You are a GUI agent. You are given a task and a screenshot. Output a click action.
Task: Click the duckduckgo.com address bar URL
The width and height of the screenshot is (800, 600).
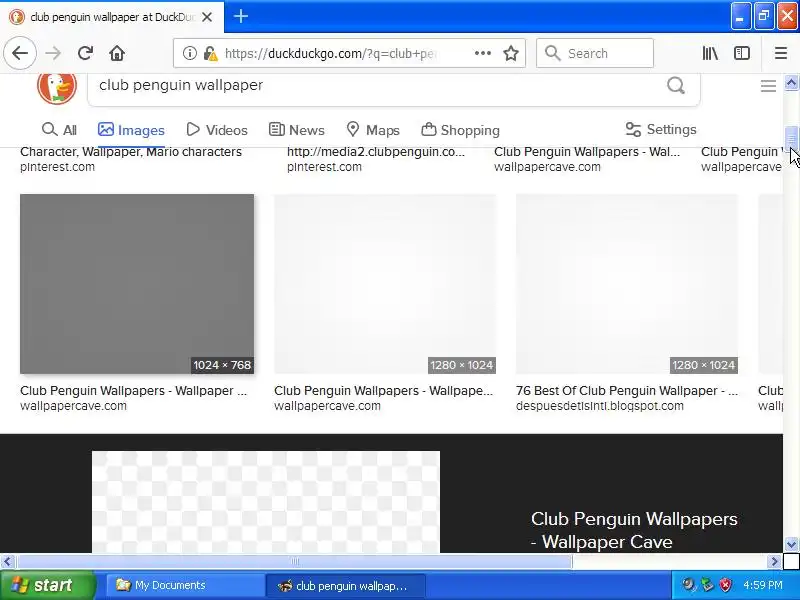pos(330,54)
